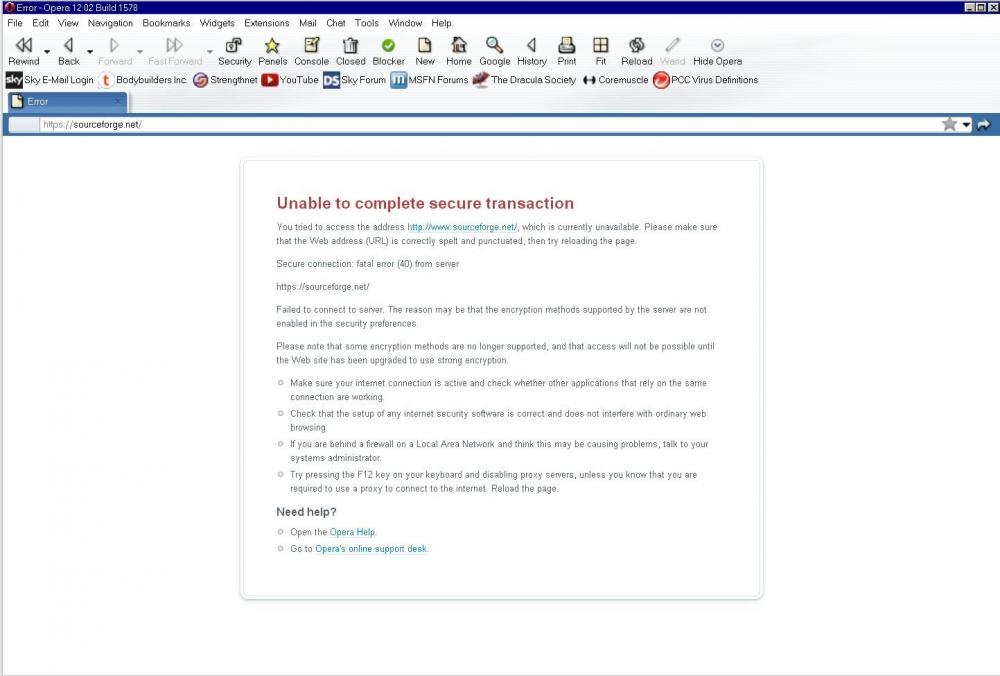Expand the Rewind history dropdown arrow
Image resolution: width=1000 pixels, height=676 pixels.
pyautogui.click(x=47, y=51)
